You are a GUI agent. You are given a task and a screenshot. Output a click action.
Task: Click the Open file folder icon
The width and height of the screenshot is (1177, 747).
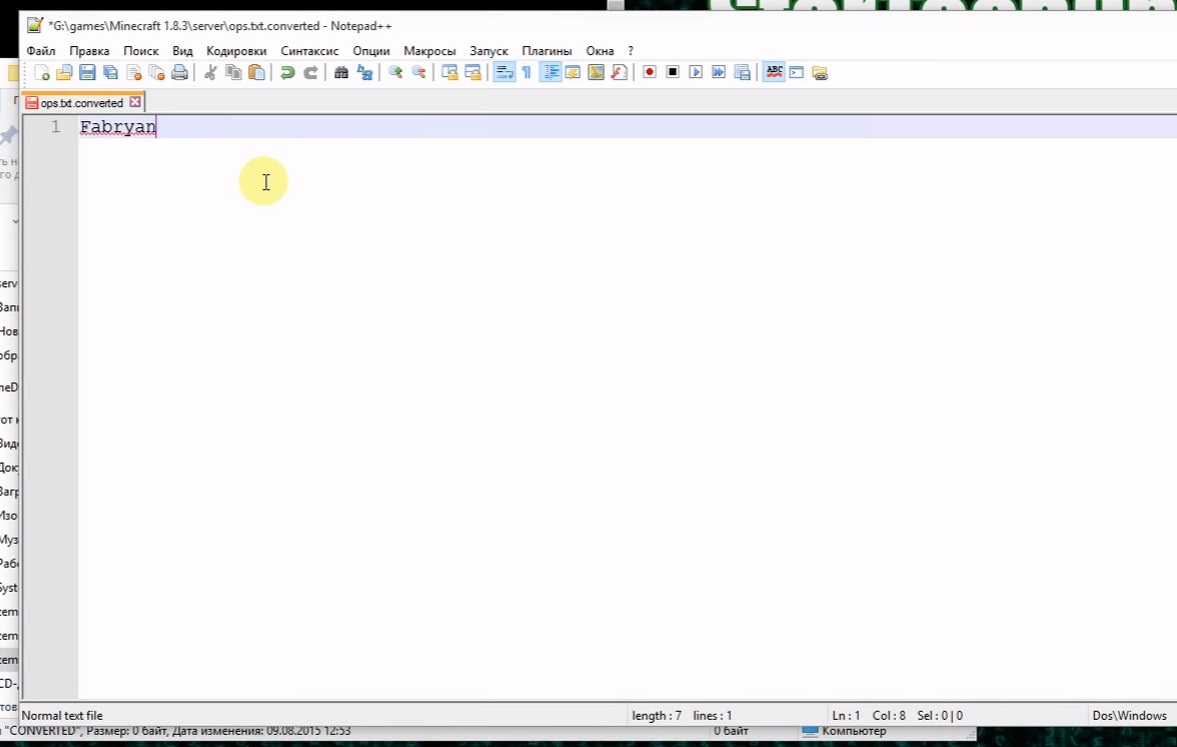[x=65, y=73]
